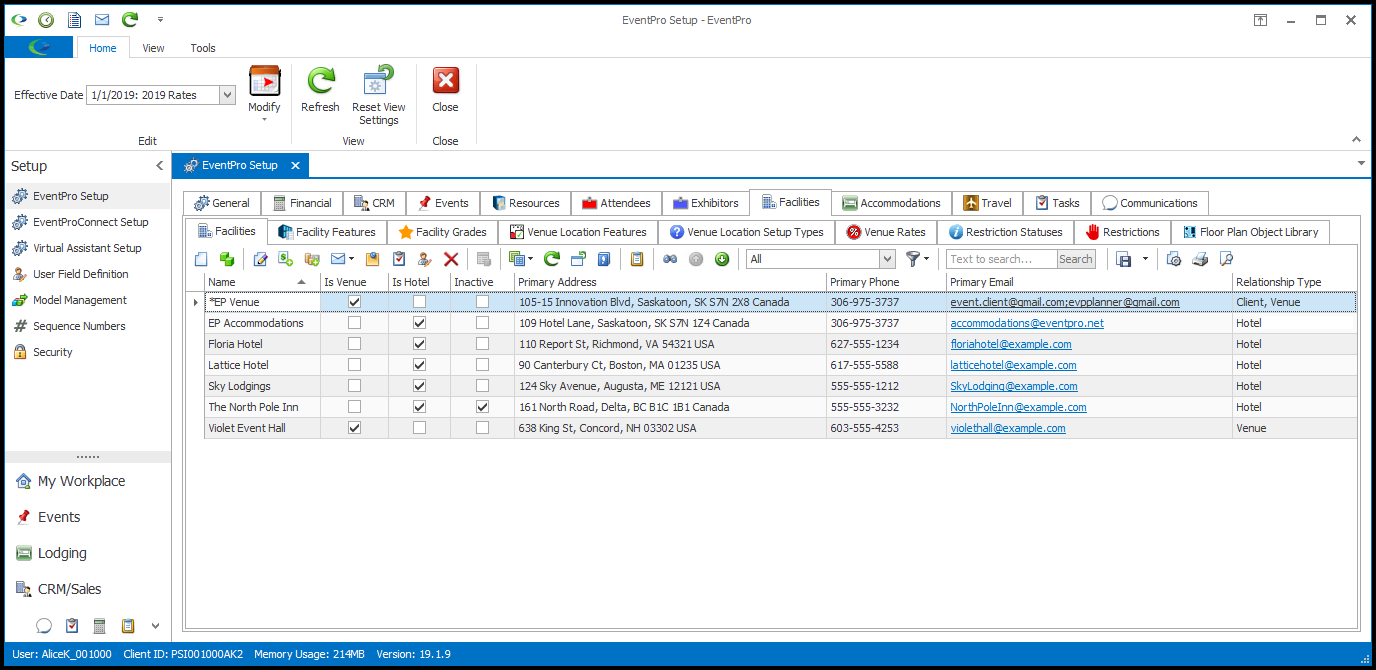
Task: Open the save layout dropdown arrow
Action: point(1145,259)
